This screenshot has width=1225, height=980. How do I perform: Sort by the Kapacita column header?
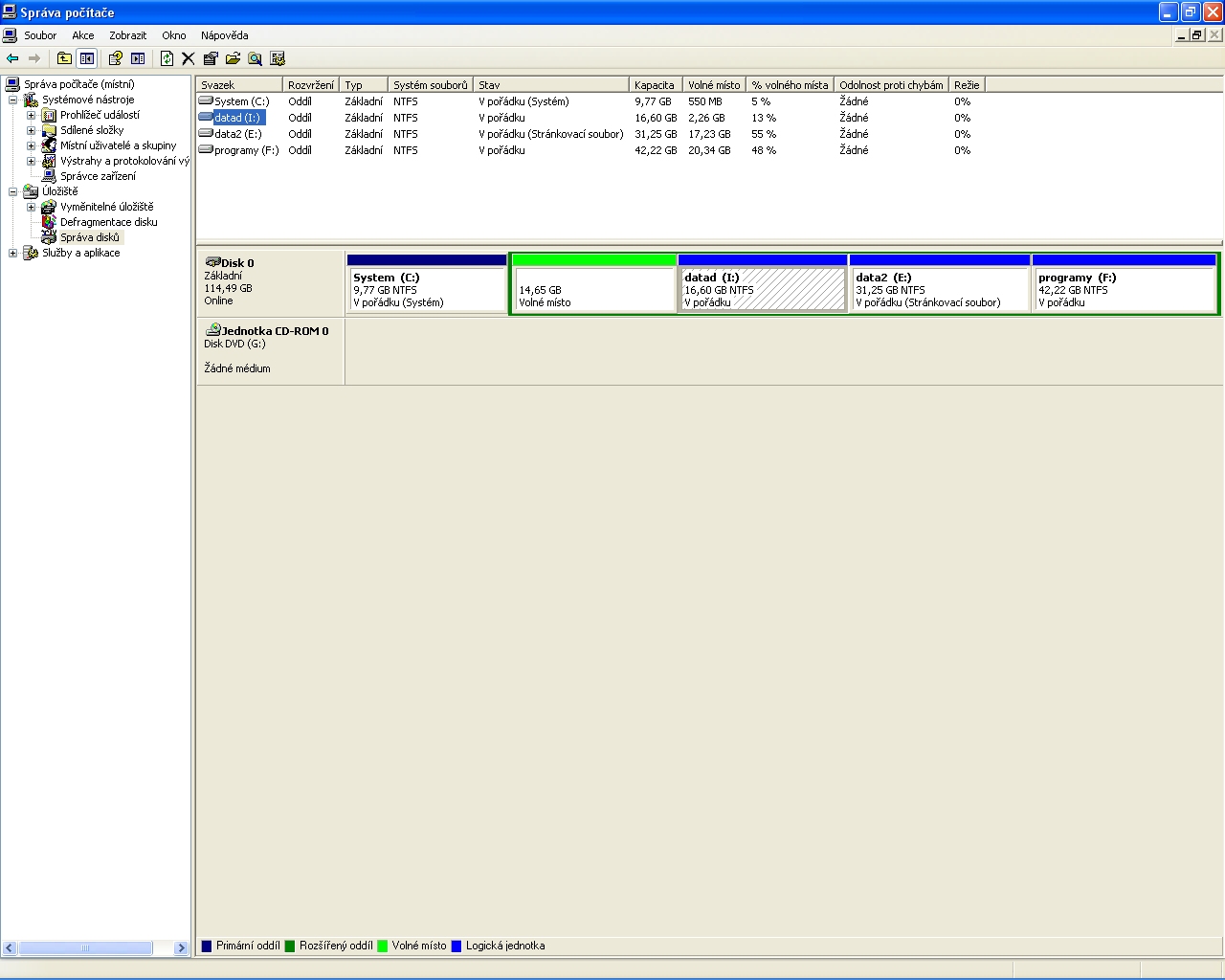[654, 85]
